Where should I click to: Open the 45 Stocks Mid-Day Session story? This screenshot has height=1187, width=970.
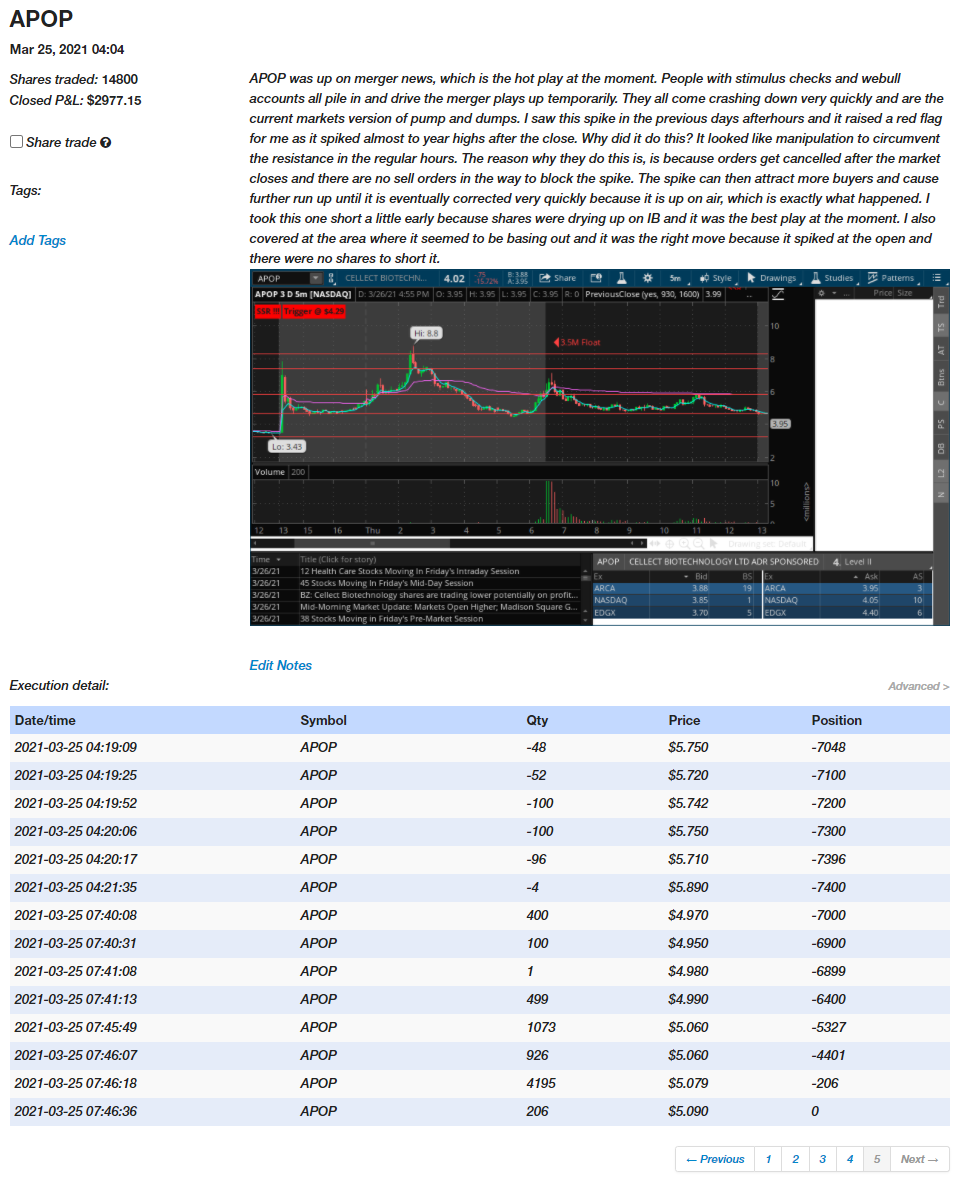click(x=386, y=583)
